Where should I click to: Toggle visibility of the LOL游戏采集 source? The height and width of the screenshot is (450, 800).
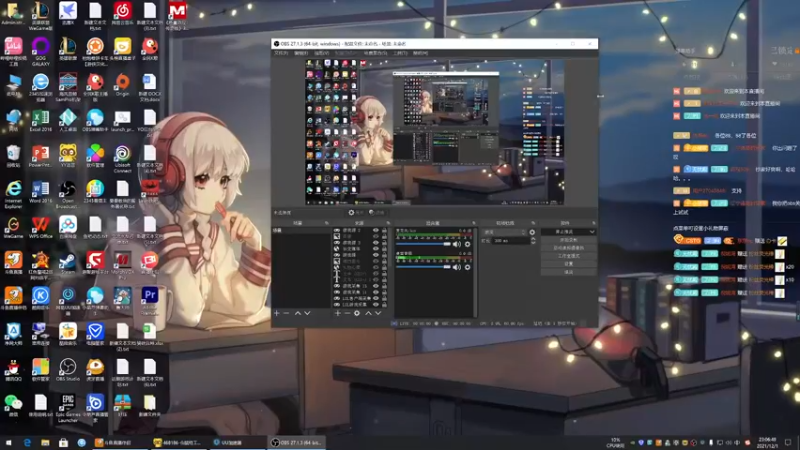[376, 305]
